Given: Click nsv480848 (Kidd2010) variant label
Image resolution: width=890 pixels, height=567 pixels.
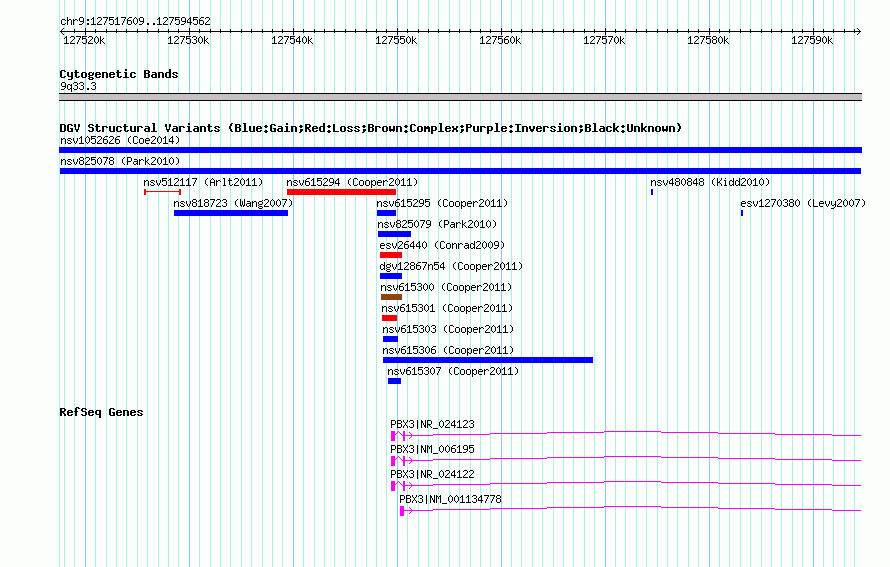Looking at the screenshot, I should pos(710,182).
